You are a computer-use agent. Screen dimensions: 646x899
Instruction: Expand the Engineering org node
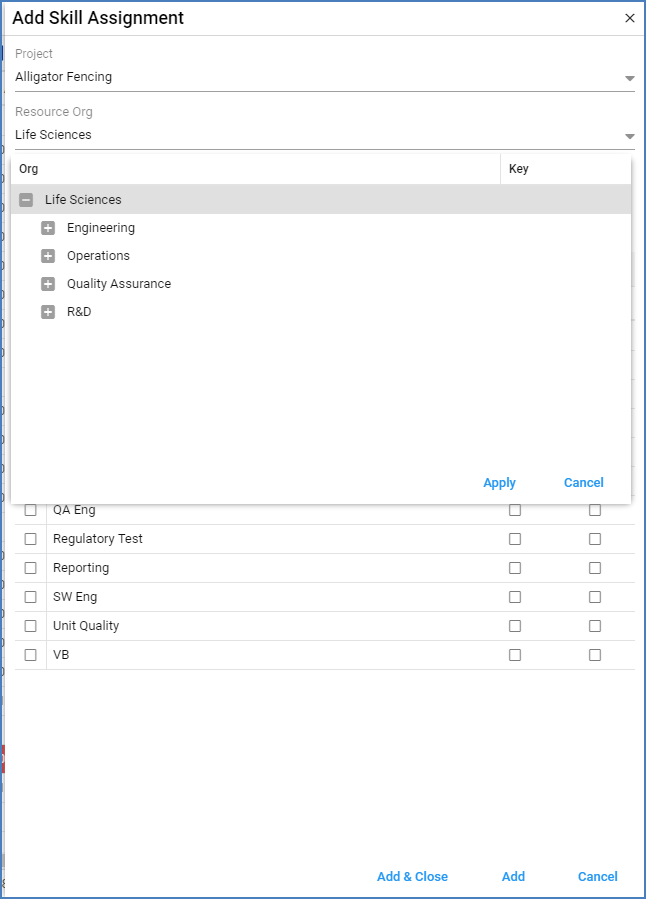(47, 227)
